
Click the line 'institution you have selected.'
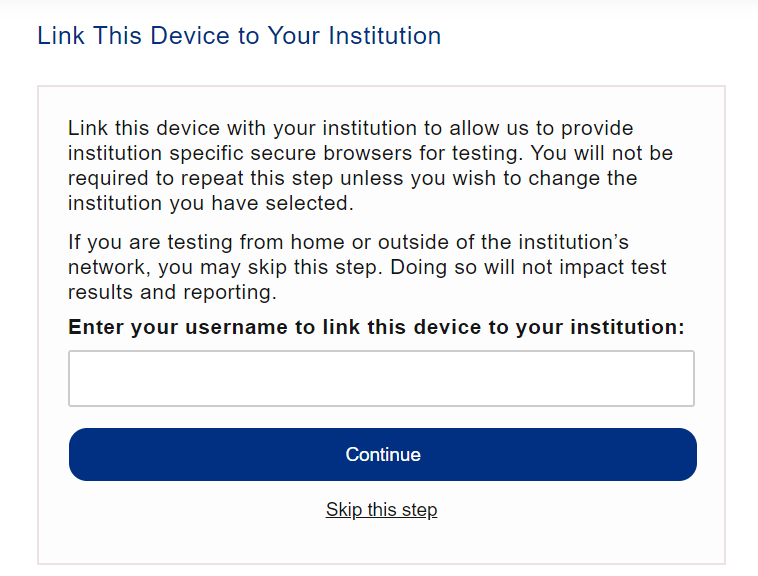click(x=210, y=203)
